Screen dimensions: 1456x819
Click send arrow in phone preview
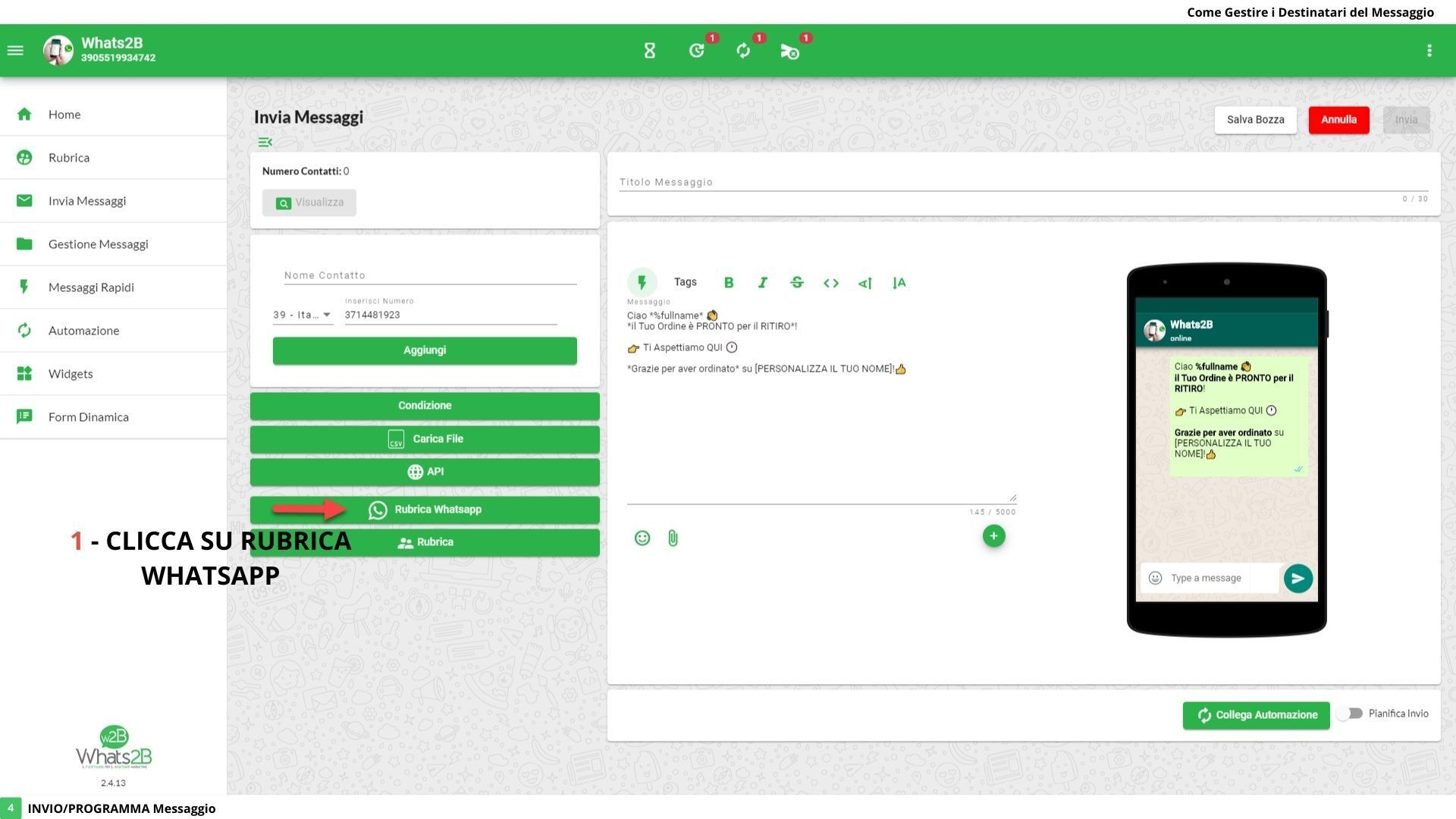[1298, 579]
